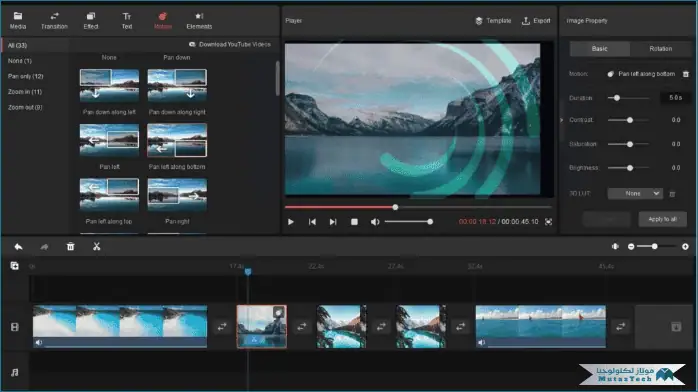This screenshot has width=698, height=392.
Task: Jump to next frame
Action: (333, 222)
